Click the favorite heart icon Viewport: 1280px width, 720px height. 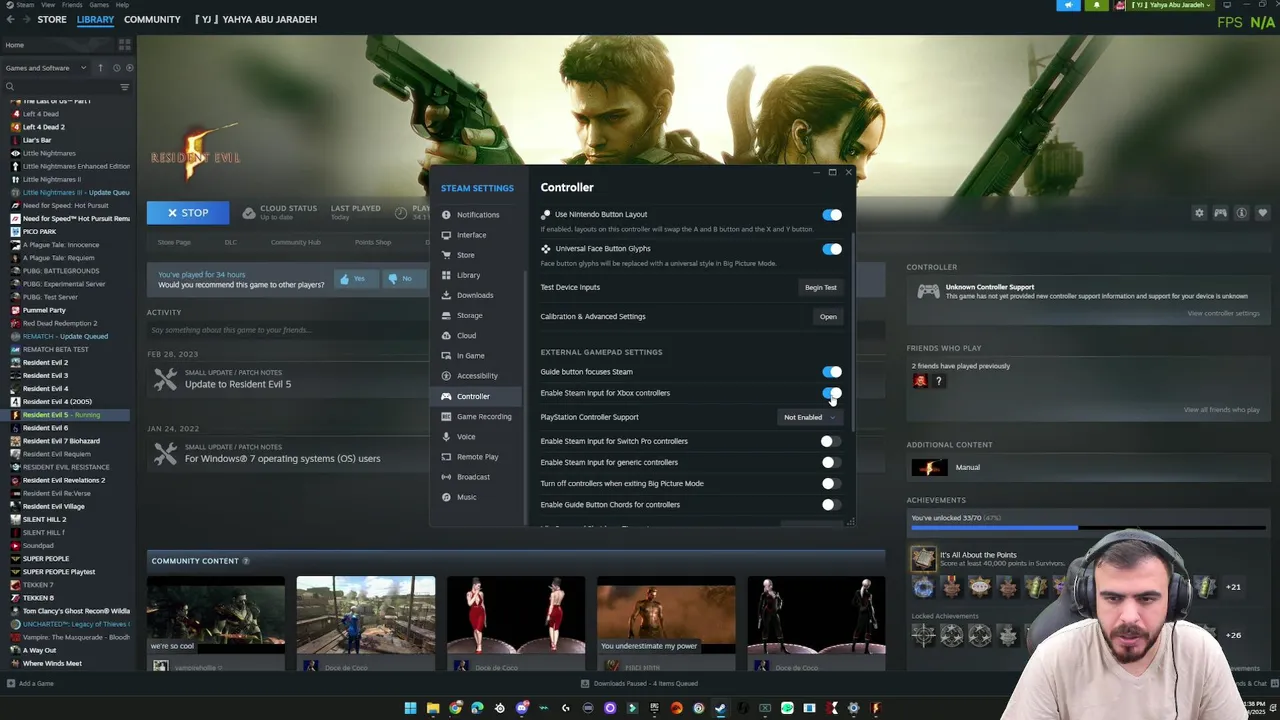click(1262, 213)
